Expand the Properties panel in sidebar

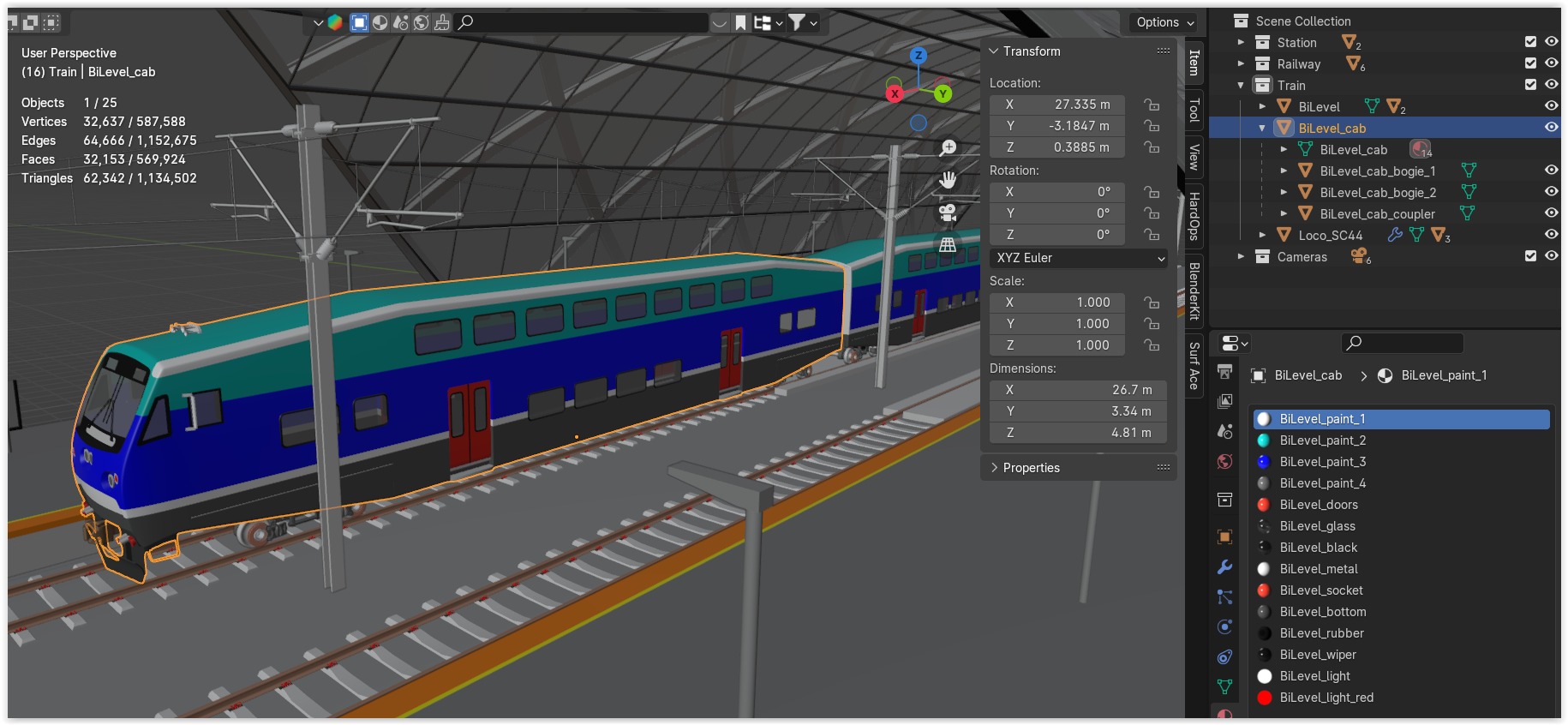click(994, 468)
